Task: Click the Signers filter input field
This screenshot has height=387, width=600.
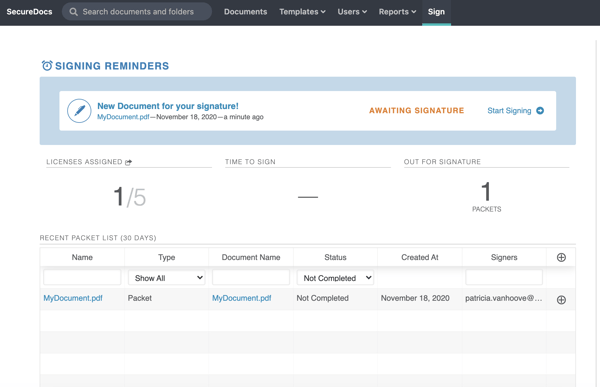Action: (x=504, y=277)
